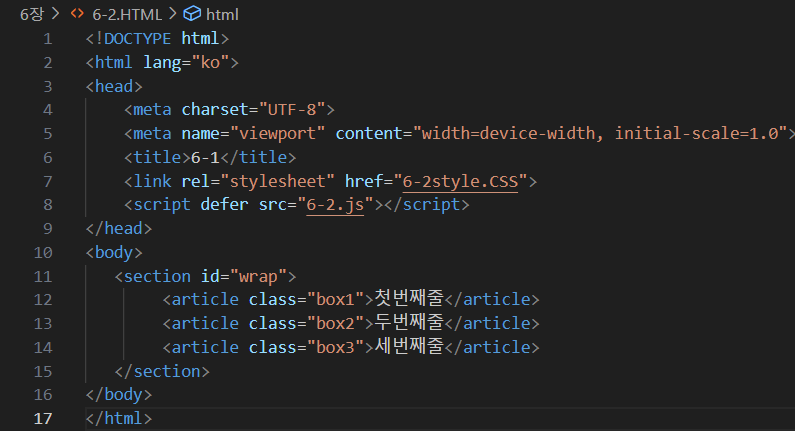Screen dimensions: 795x431
Task: Click the closing section tag
Action: 162,371
